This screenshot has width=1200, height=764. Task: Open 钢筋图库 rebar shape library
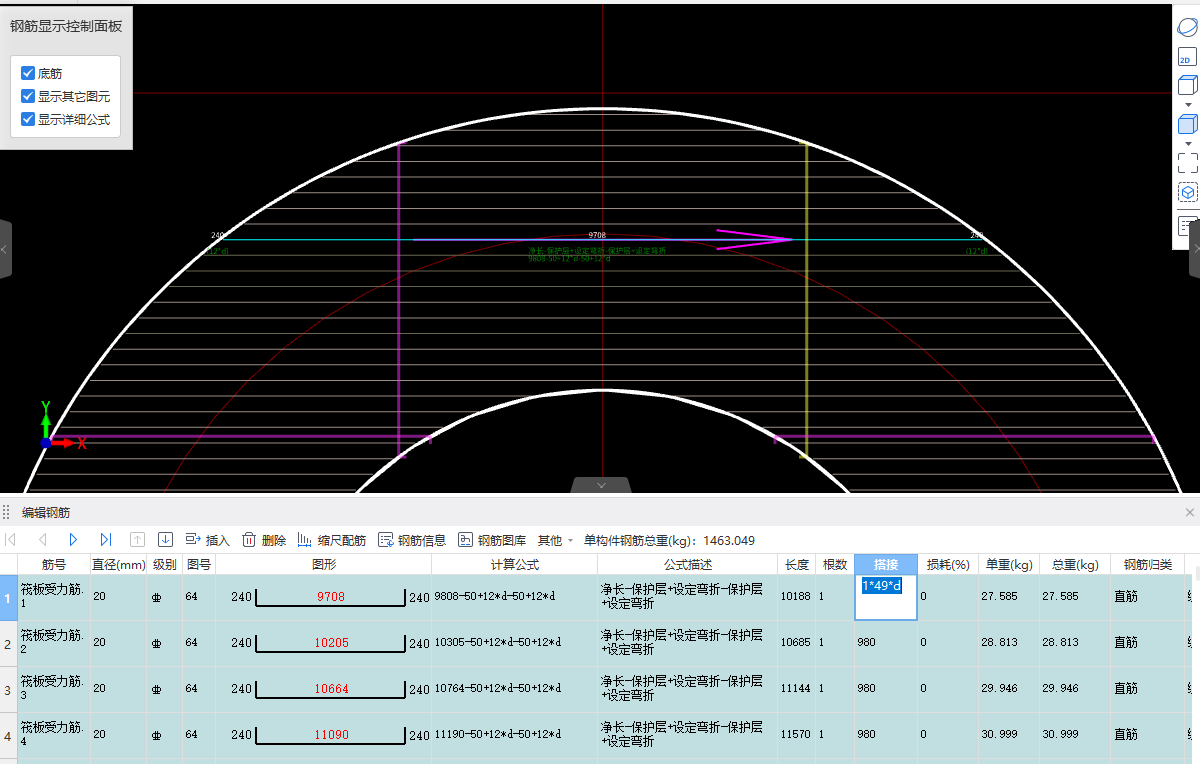492,540
